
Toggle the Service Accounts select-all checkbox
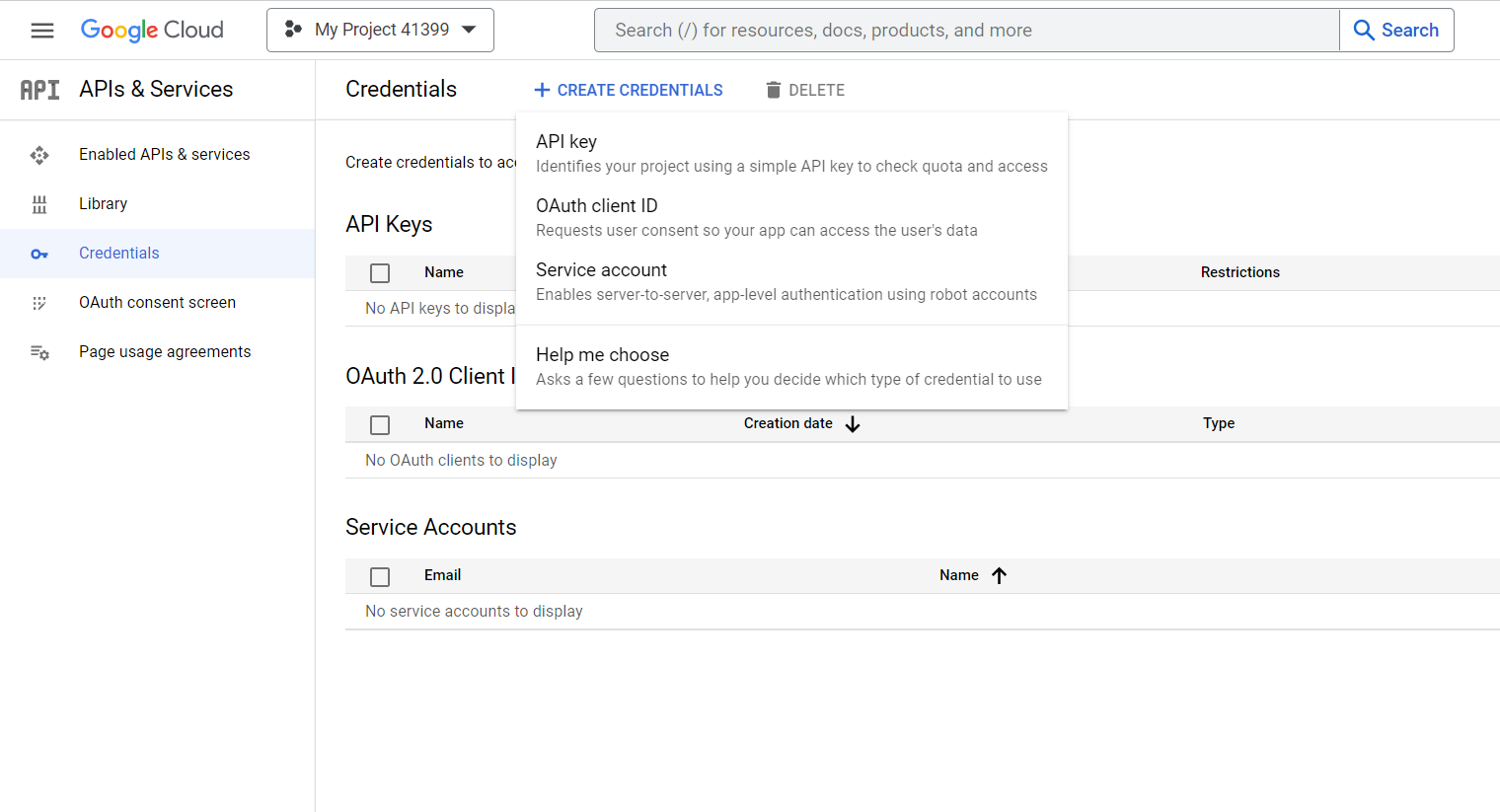[x=380, y=577]
